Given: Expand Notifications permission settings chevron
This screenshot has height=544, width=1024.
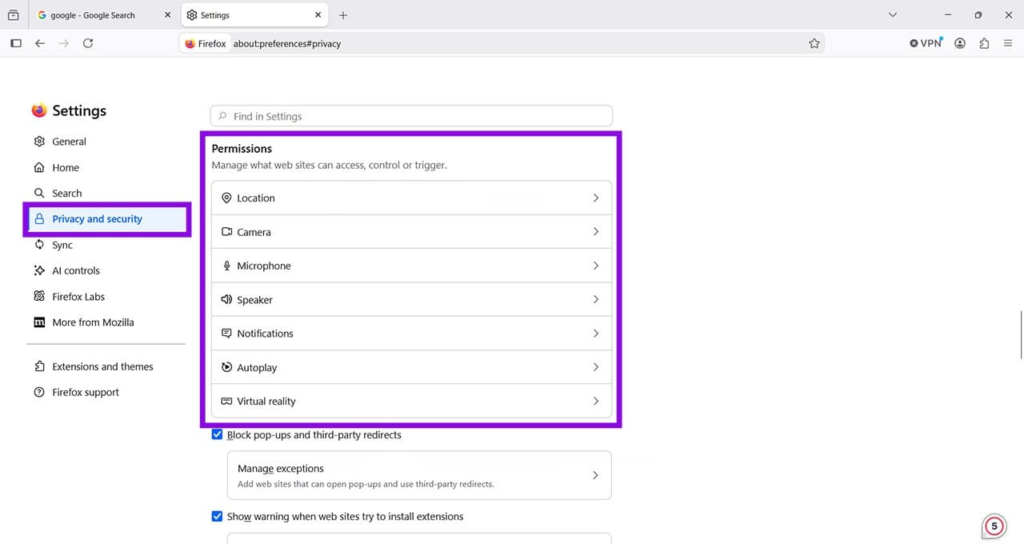Looking at the screenshot, I should tap(596, 334).
